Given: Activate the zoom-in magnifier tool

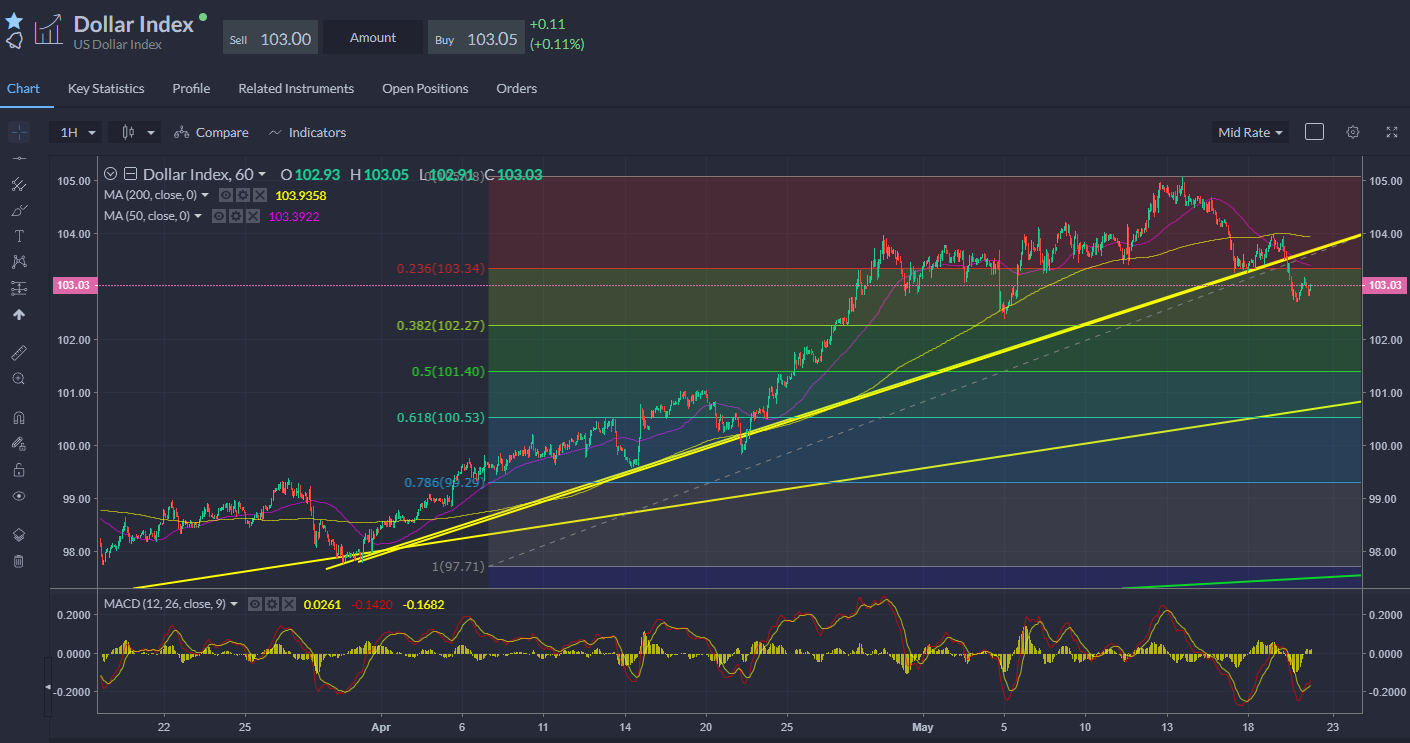Looking at the screenshot, I should (18, 379).
